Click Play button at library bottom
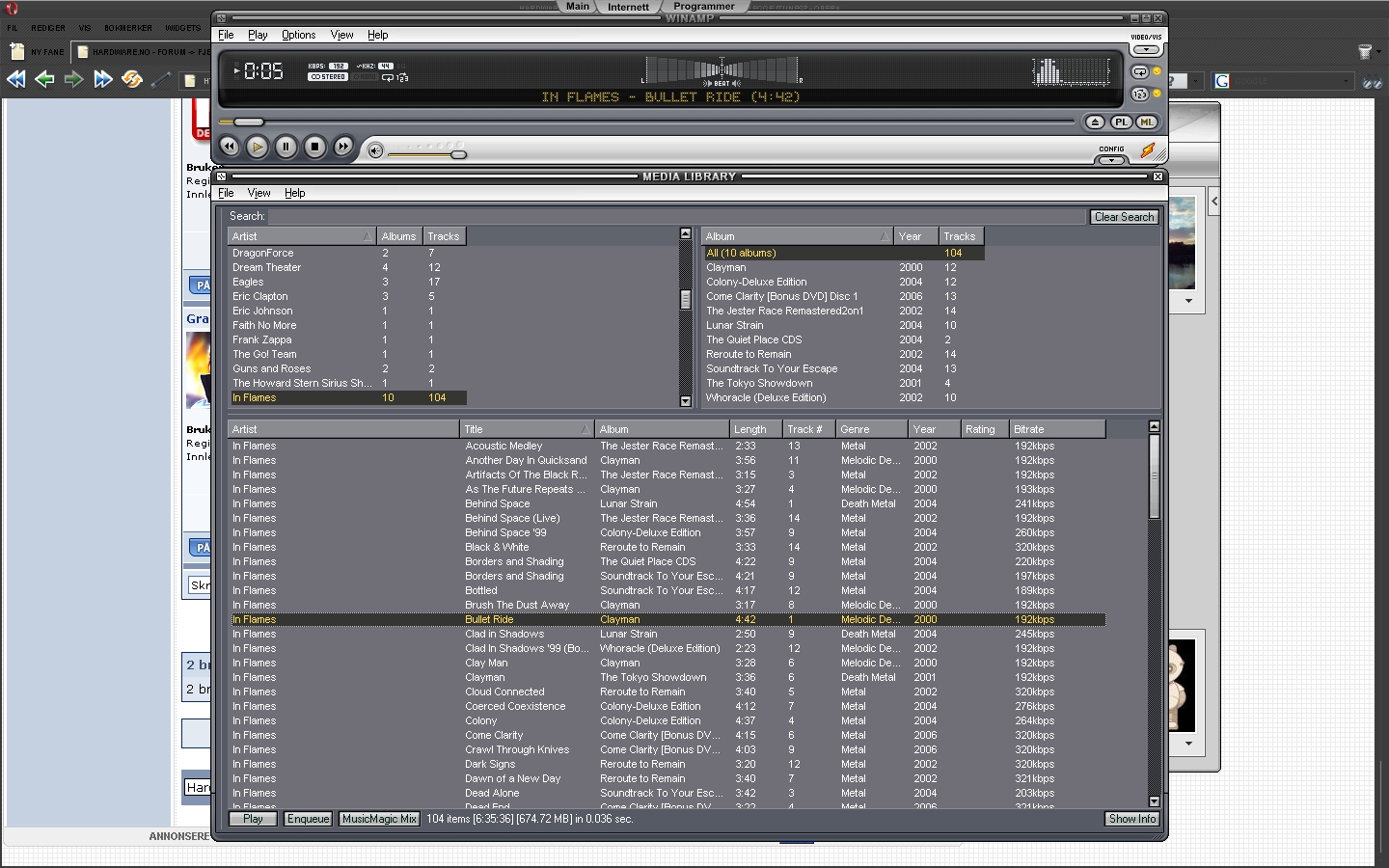The width and height of the screenshot is (1389, 868). pos(253,819)
